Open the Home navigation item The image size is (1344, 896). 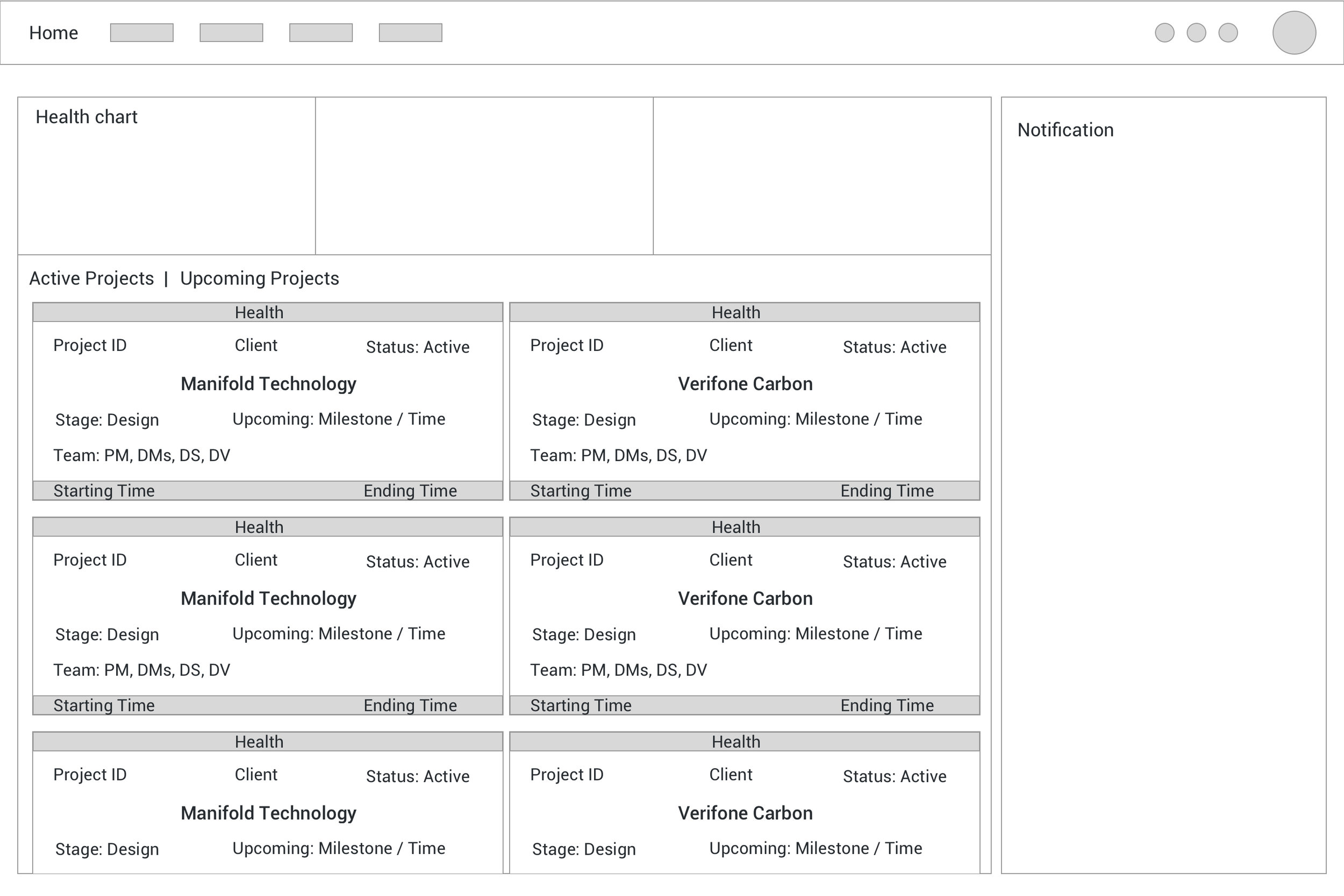tap(53, 33)
